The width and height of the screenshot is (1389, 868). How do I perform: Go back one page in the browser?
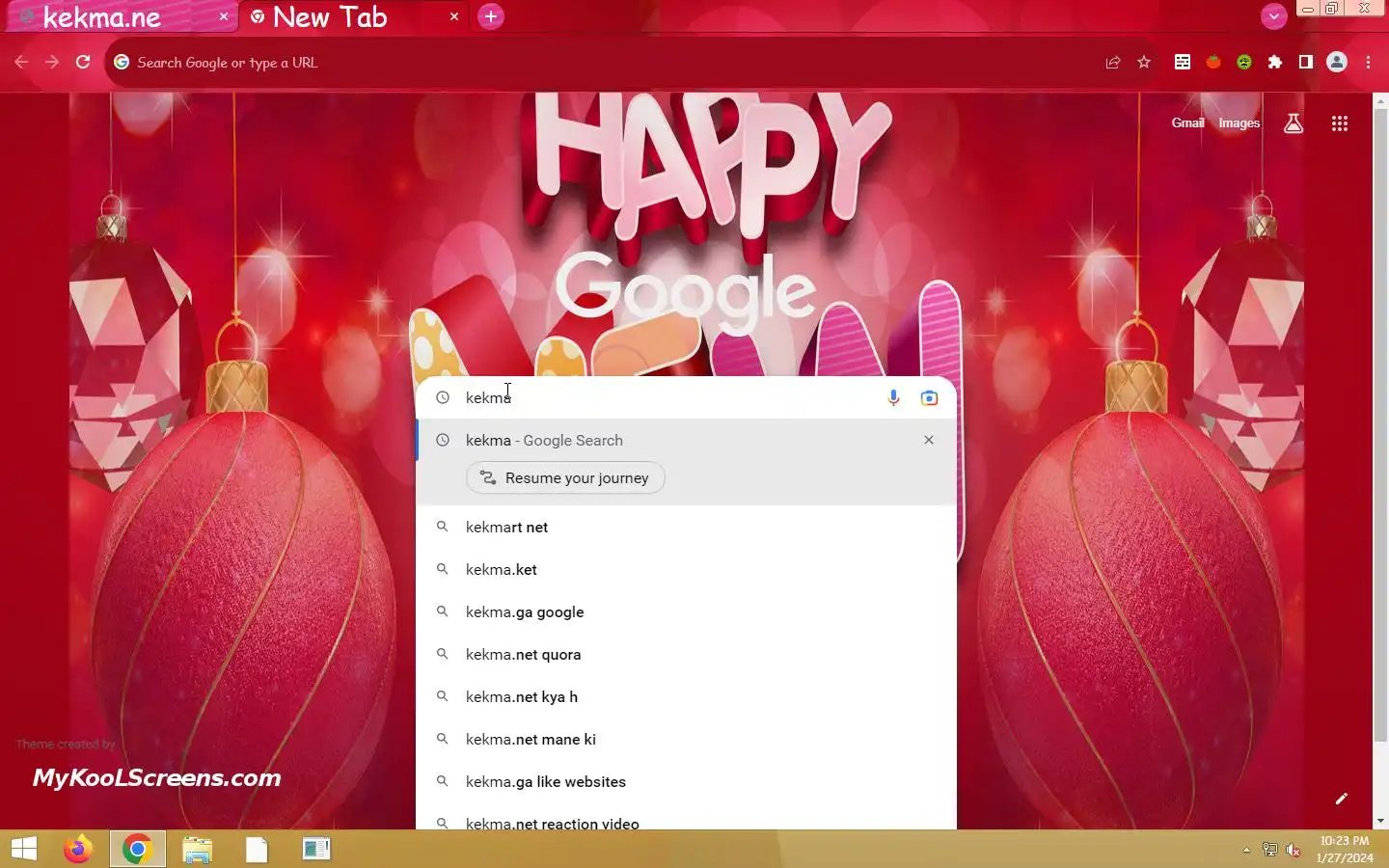tap(21, 62)
